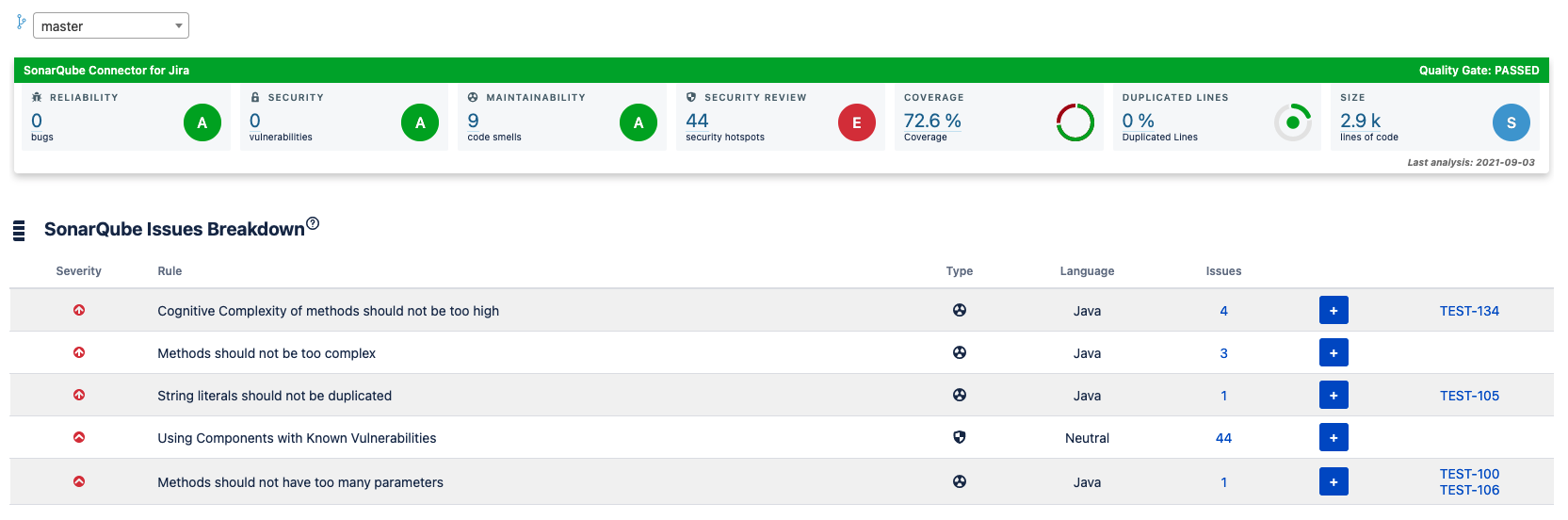Click the type icon for Methods too complex row
1568x520 pixels.
(960, 352)
